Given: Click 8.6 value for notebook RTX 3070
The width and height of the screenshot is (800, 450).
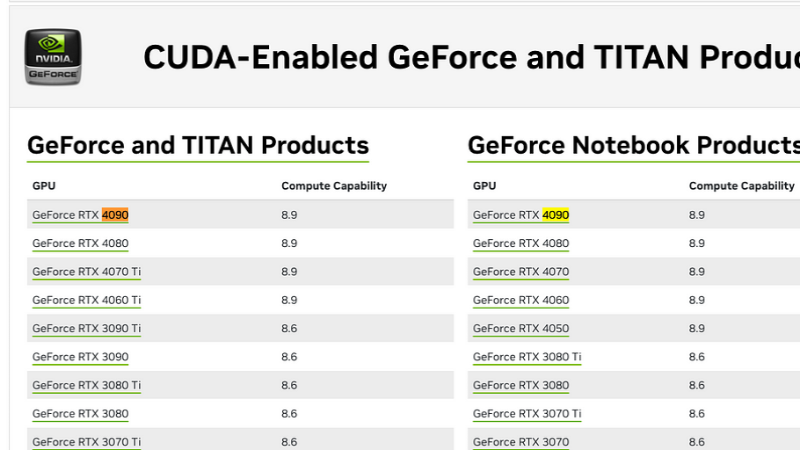Looking at the screenshot, I should (x=697, y=442).
